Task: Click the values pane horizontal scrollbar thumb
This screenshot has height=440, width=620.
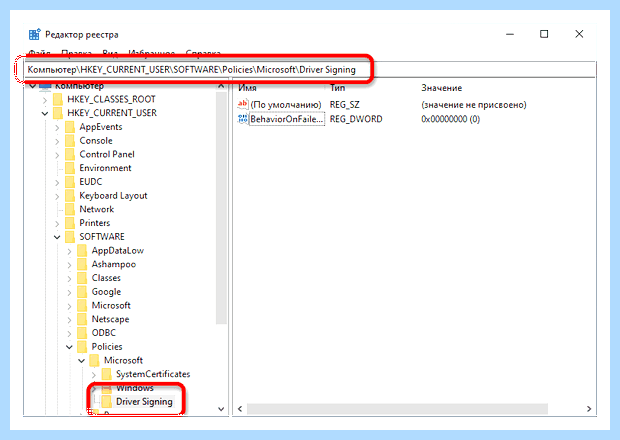Action: coord(397,409)
